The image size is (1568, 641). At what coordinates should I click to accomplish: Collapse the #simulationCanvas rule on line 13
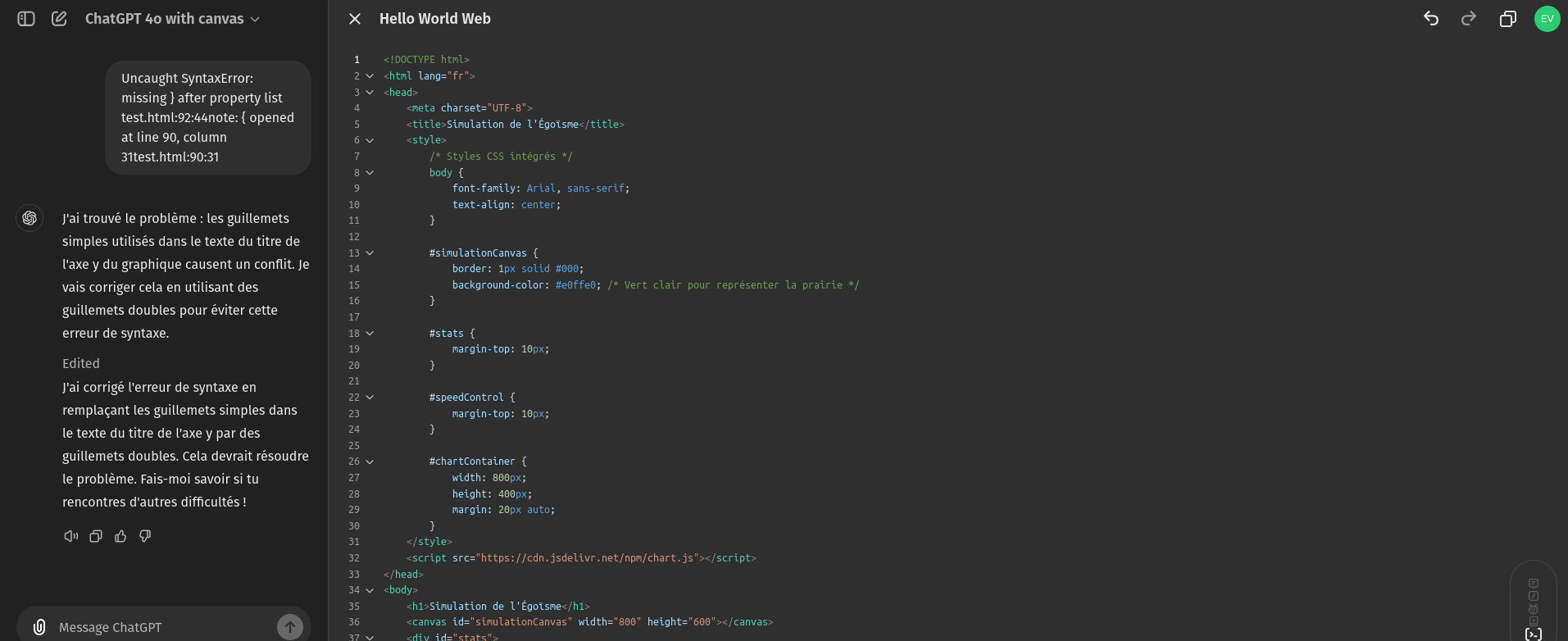370,253
